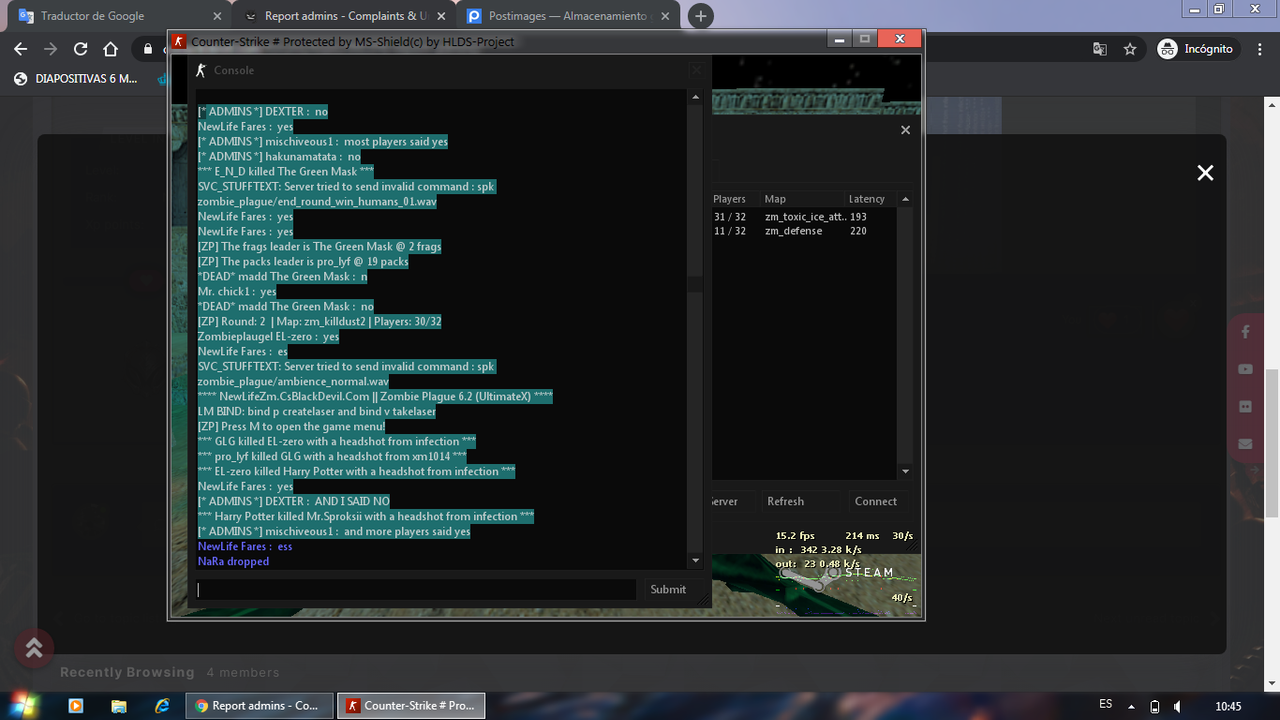Click server list scrollbar down arrow
Image resolution: width=1280 pixels, height=720 pixels.
tap(905, 471)
